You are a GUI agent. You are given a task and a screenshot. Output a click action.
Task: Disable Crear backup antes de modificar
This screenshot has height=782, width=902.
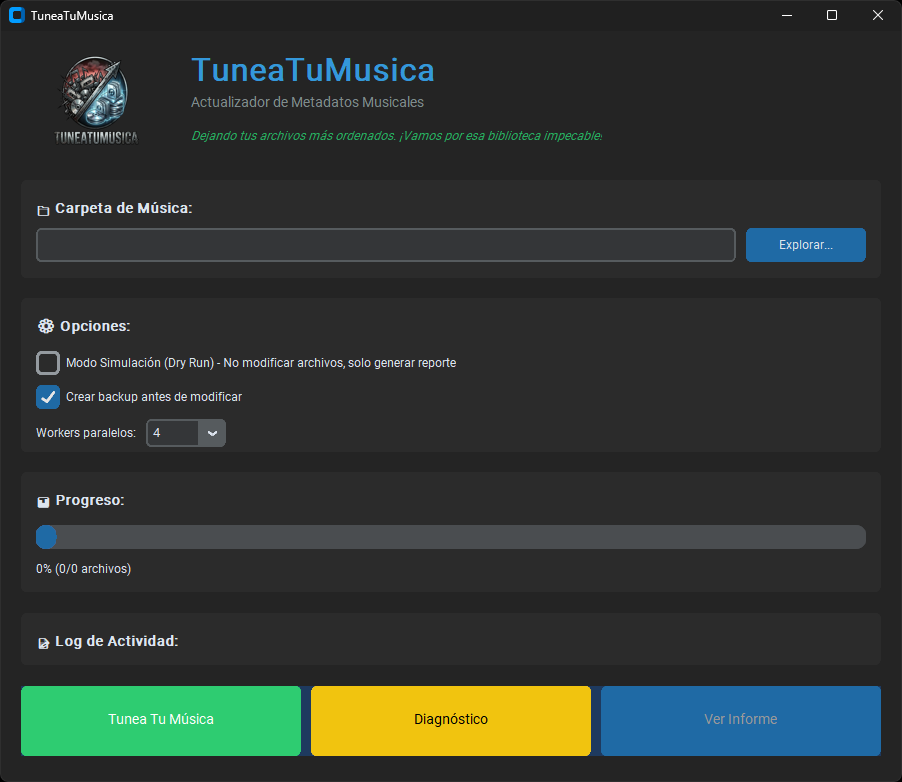pyautogui.click(x=47, y=397)
